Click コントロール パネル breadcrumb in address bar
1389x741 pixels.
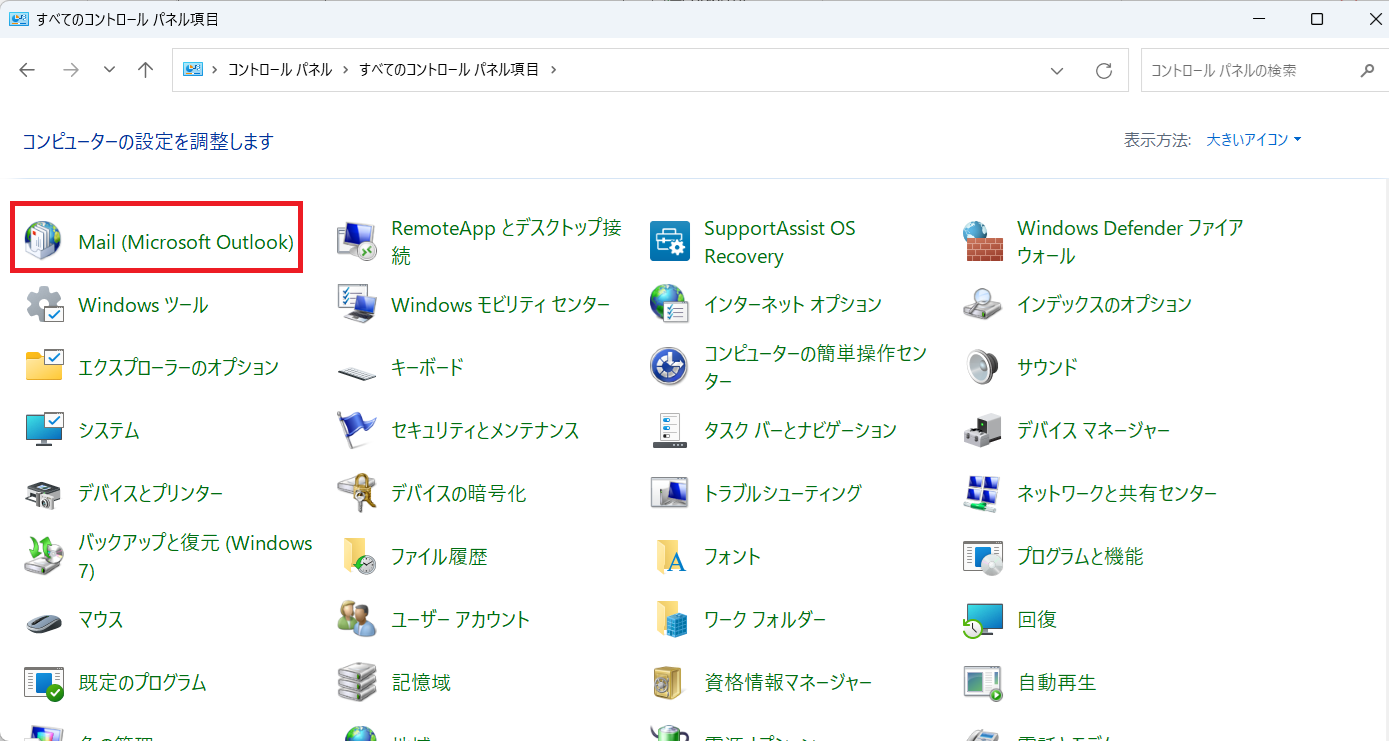(279, 70)
